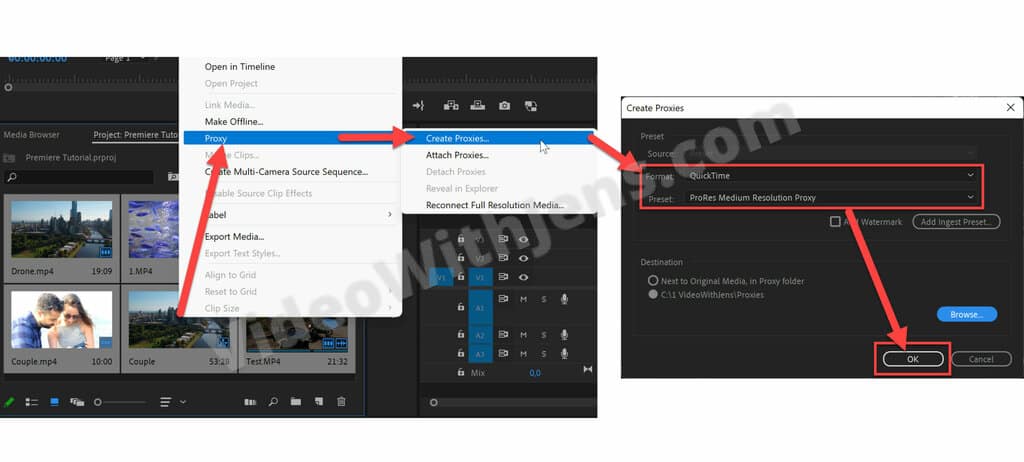This screenshot has width=1024, height=462.
Task: Click the Comparison View icon
Action: (x=531, y=105)
